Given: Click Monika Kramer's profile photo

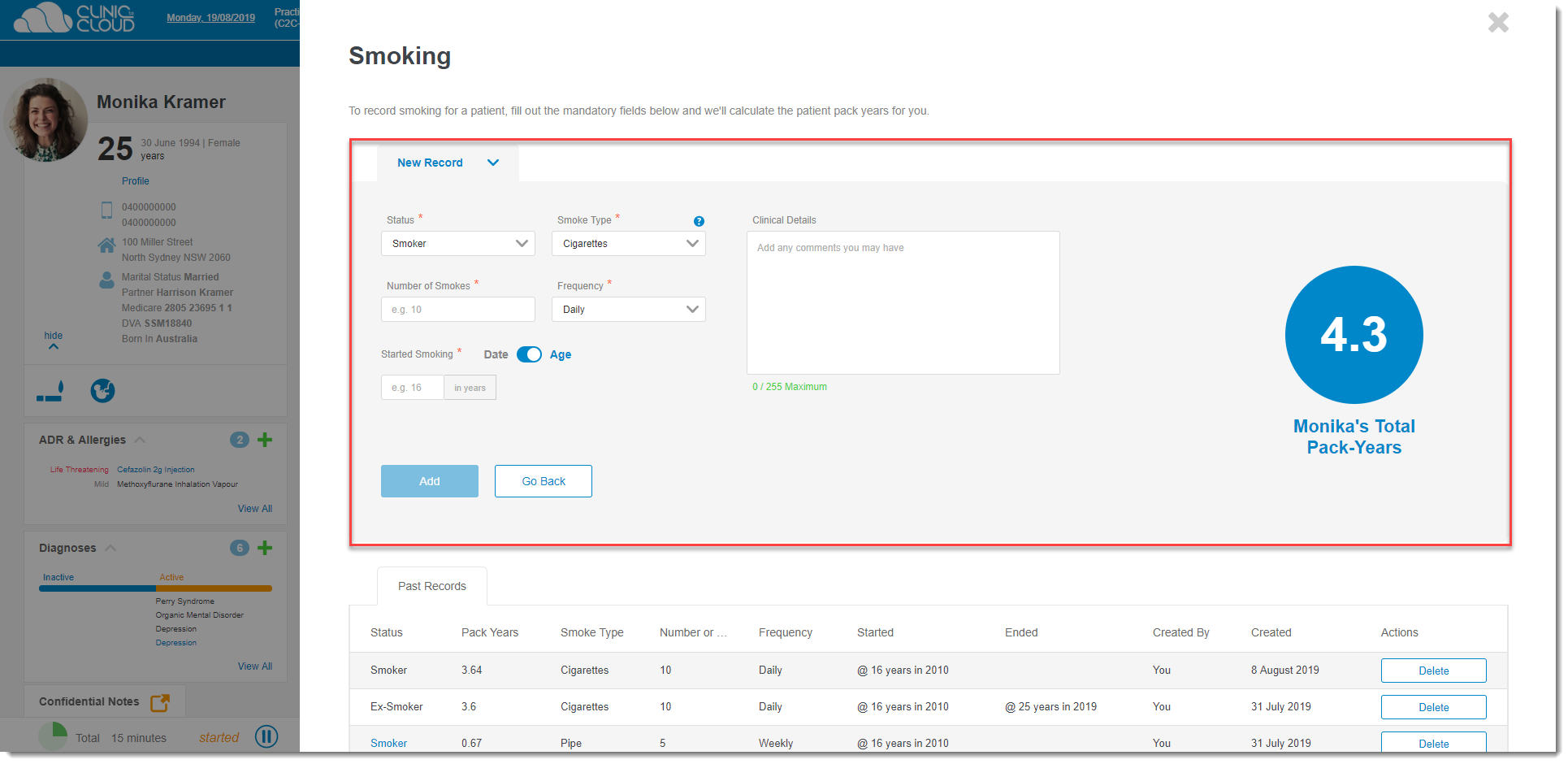Looking at the screenshot, I should tap(46, 120).
